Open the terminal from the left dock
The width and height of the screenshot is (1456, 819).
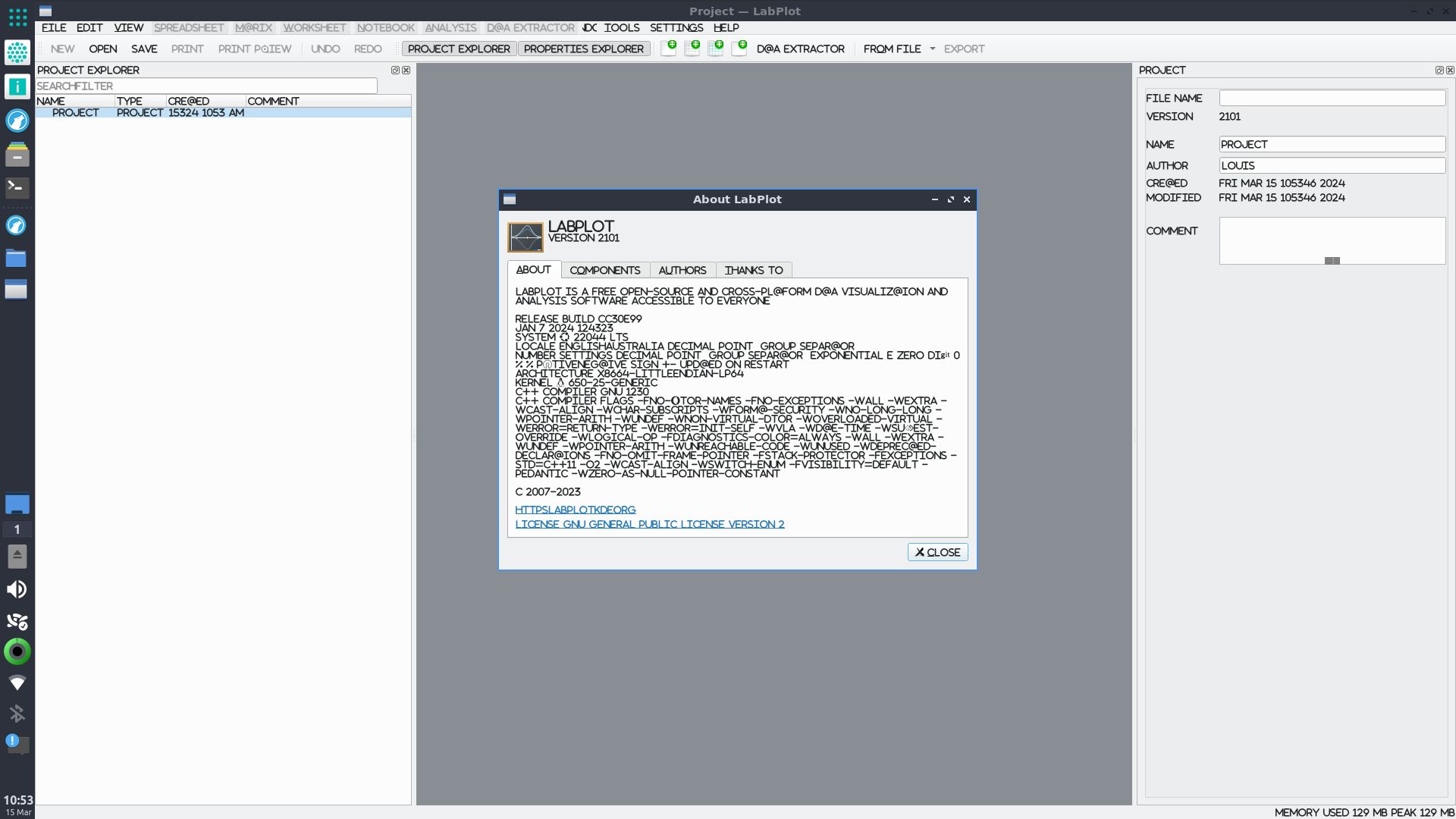click(x=17, y=187)
